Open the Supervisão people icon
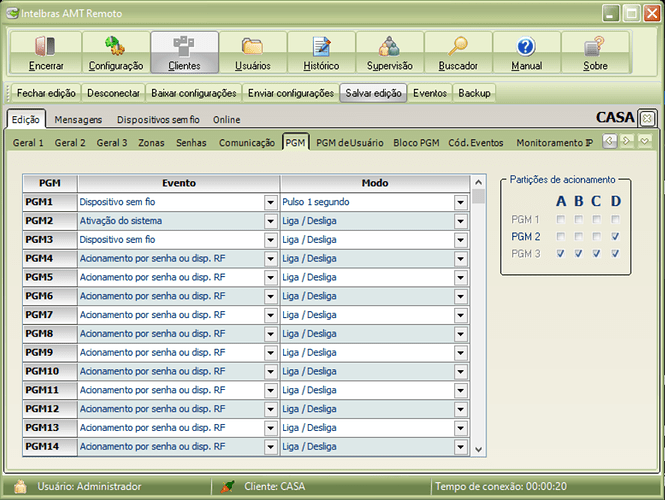The height and width of the screenshot is (500, 665). pos(389,46)
